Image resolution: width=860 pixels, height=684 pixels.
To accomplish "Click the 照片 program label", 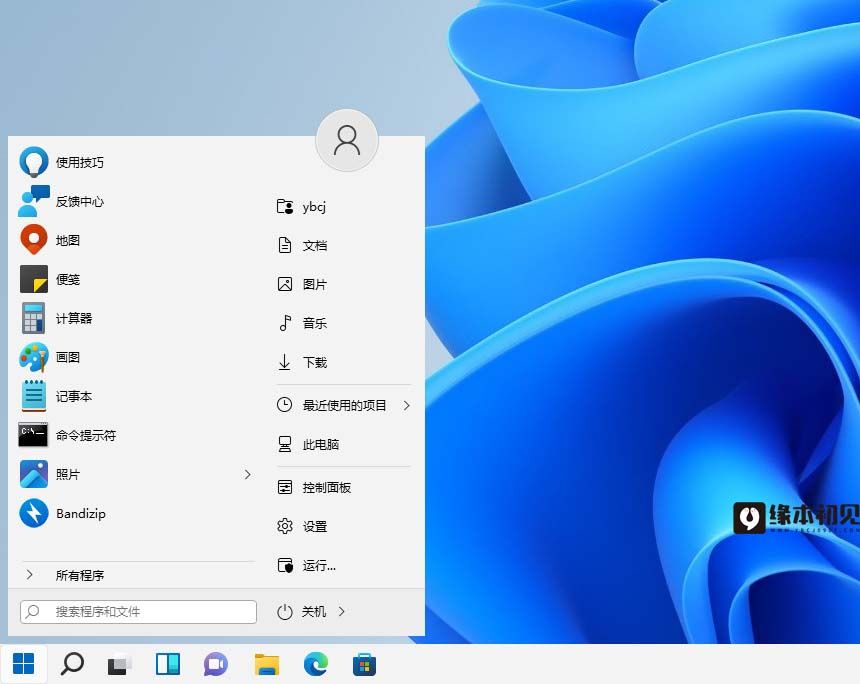I will (67, 474).
